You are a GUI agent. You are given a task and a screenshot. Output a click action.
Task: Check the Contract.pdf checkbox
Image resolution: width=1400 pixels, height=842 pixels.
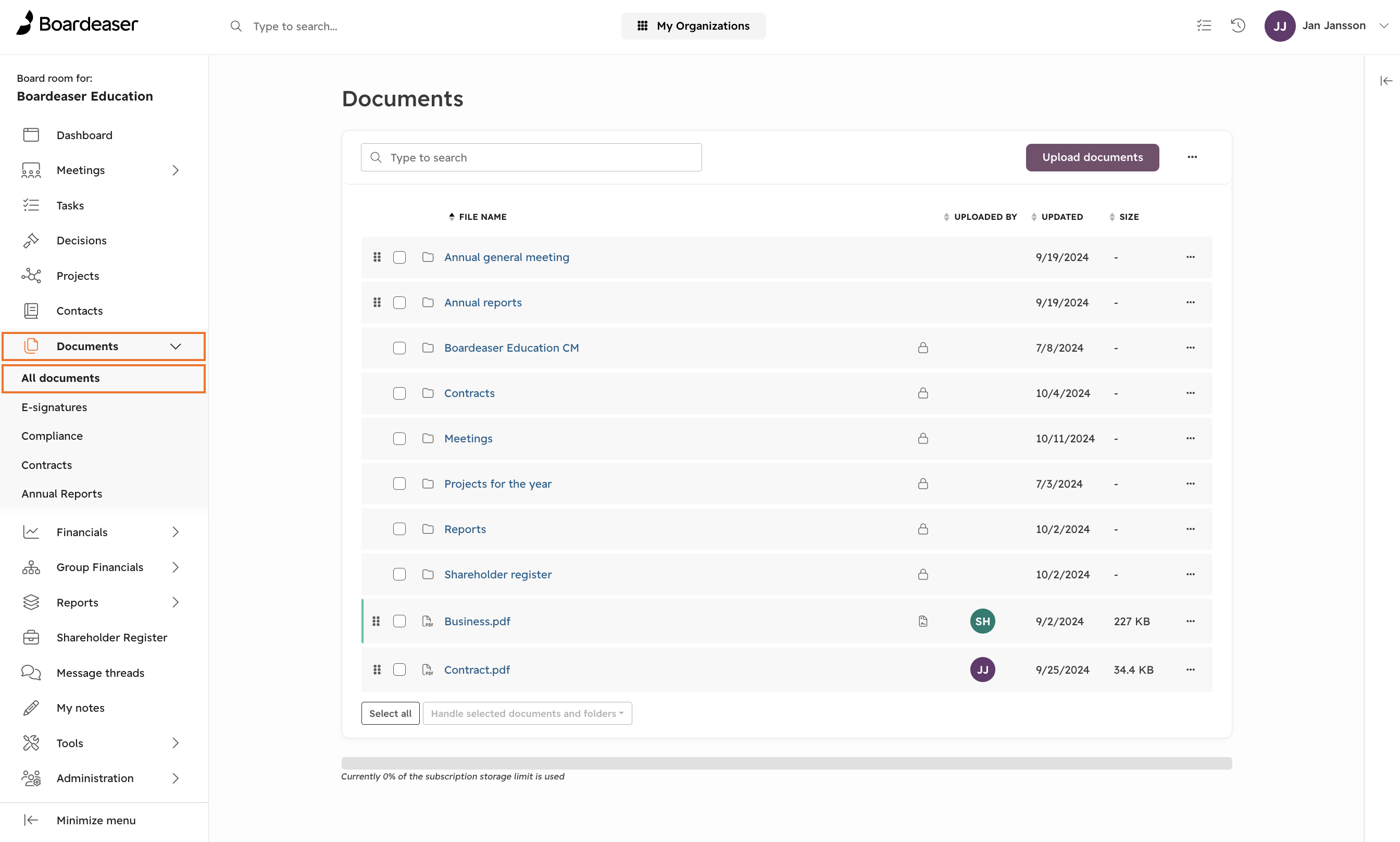coord(399,670)
